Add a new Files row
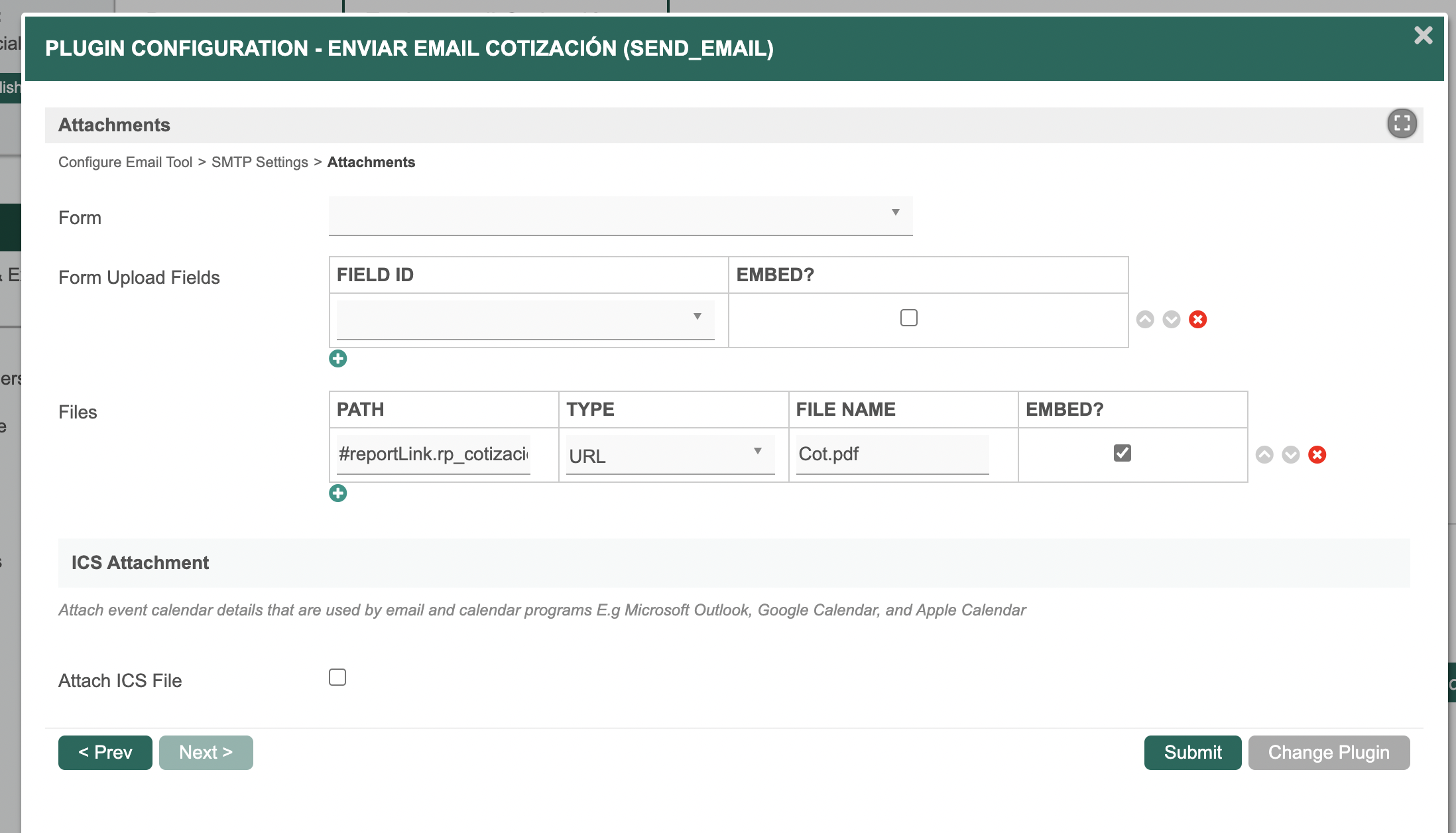The width and height of the screenshot is (1456, 833). click(x=337, y=493)
